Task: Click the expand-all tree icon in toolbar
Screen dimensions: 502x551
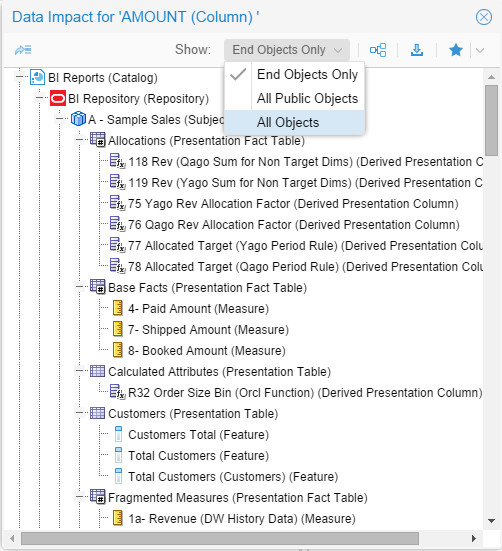Action: 23,50
